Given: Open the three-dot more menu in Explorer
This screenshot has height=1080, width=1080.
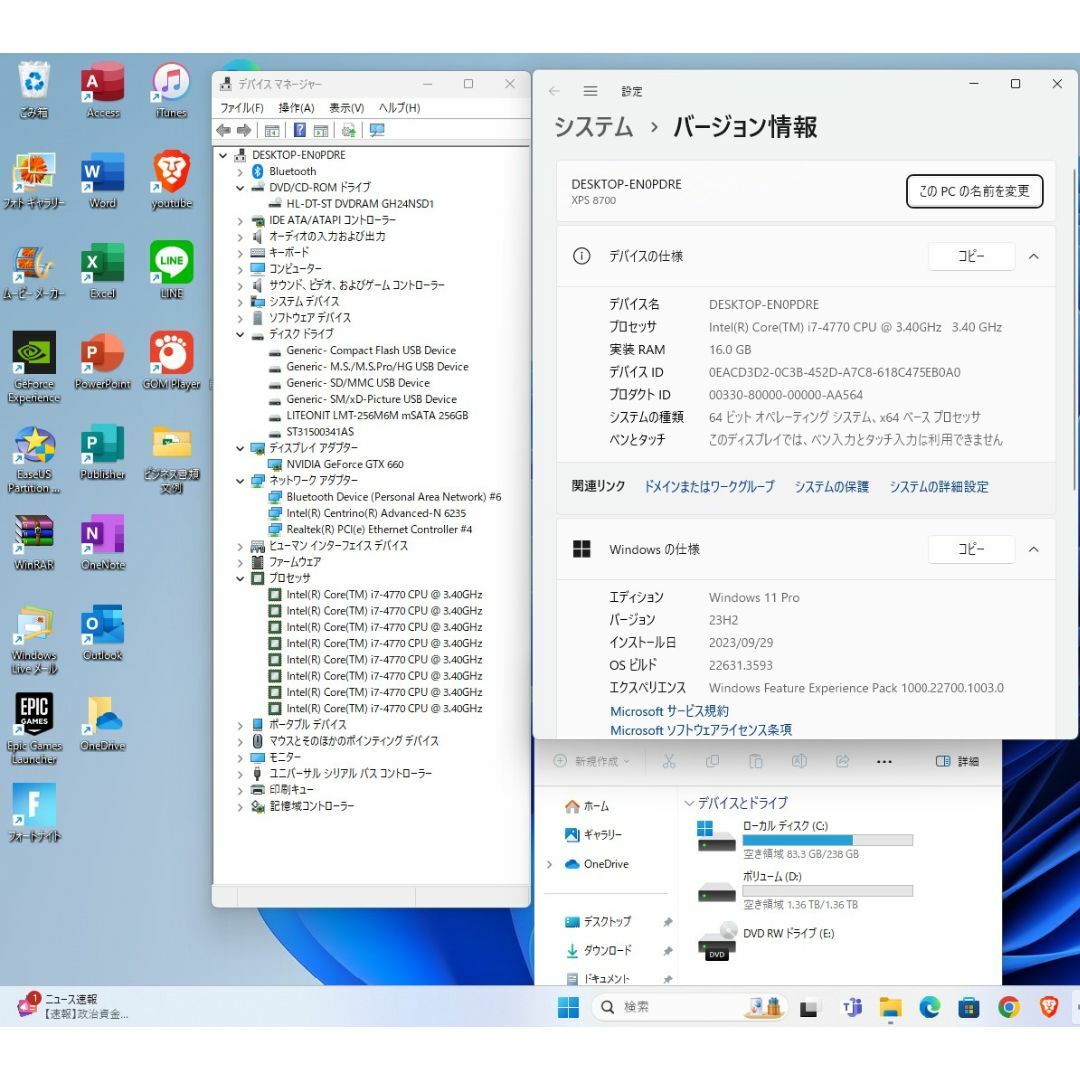Looking at the screenshot, I should click(884, 761).
